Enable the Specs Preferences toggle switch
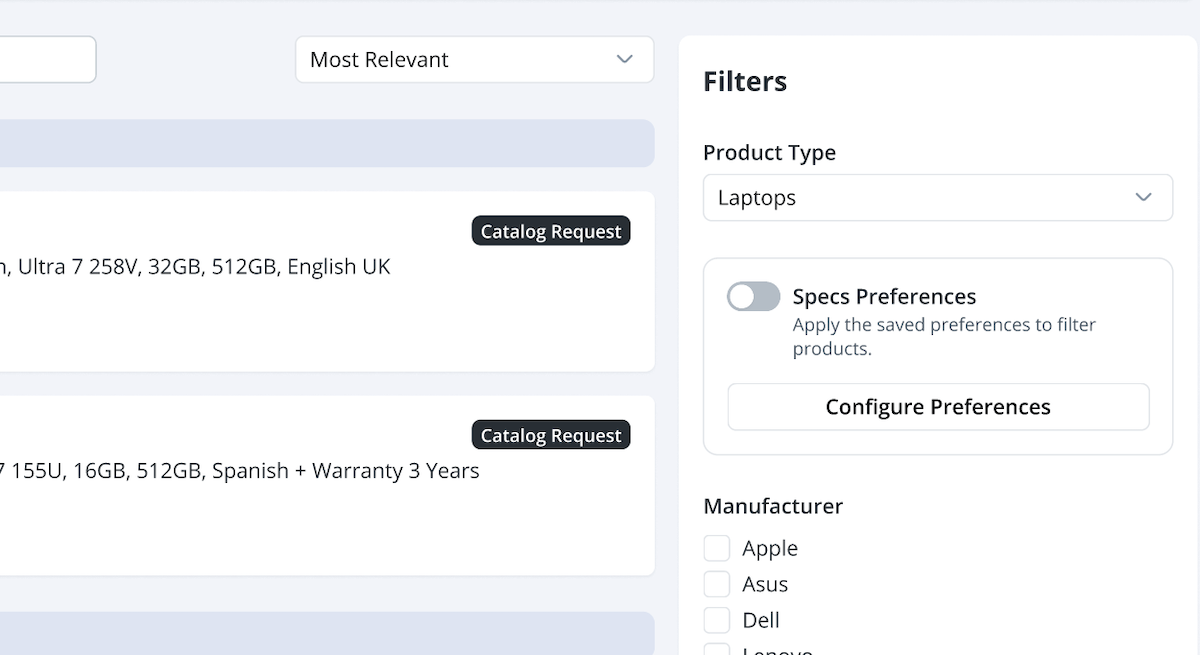 [753, 297]
